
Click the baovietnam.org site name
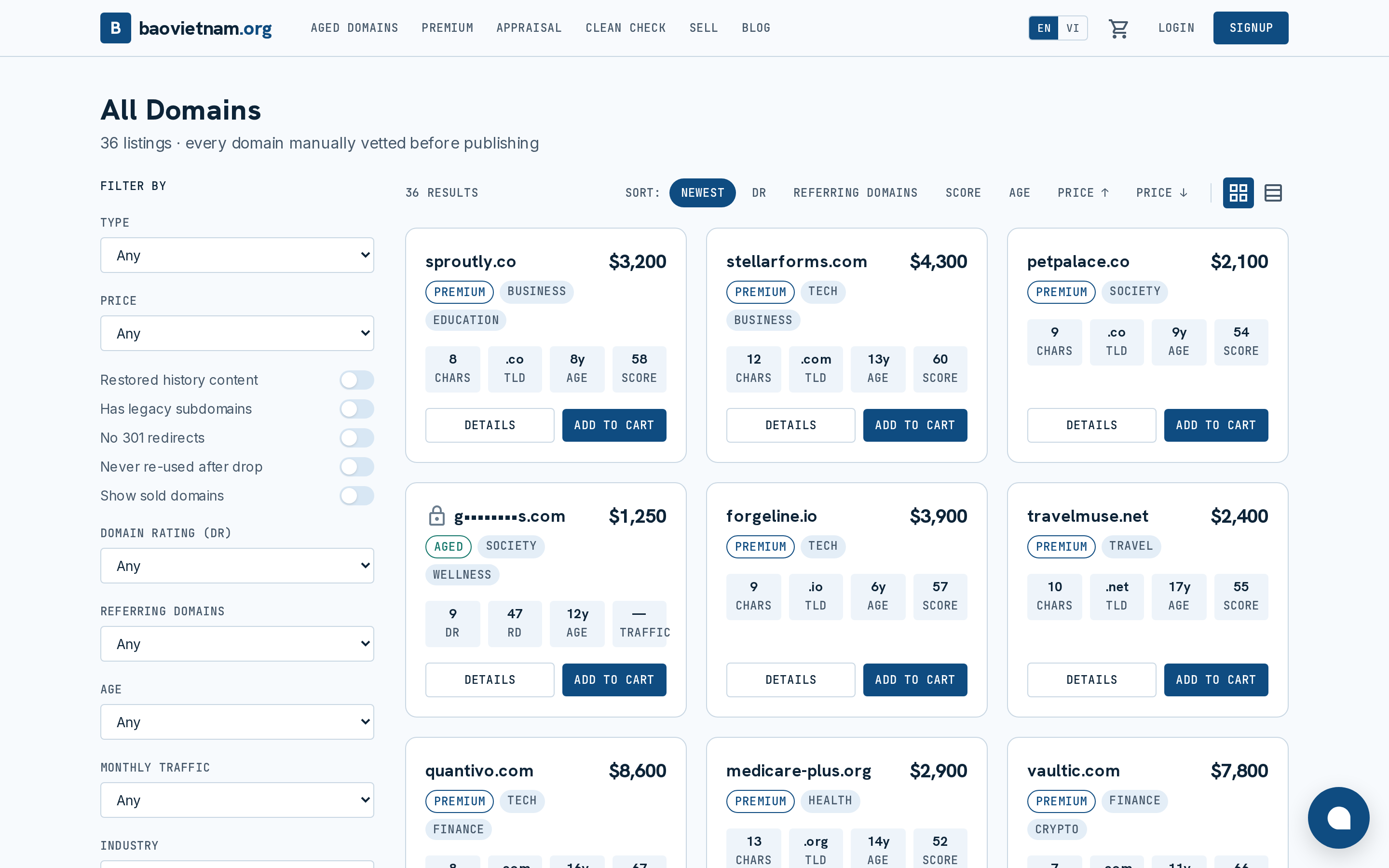pyautogui.click(x=205, y=28)
